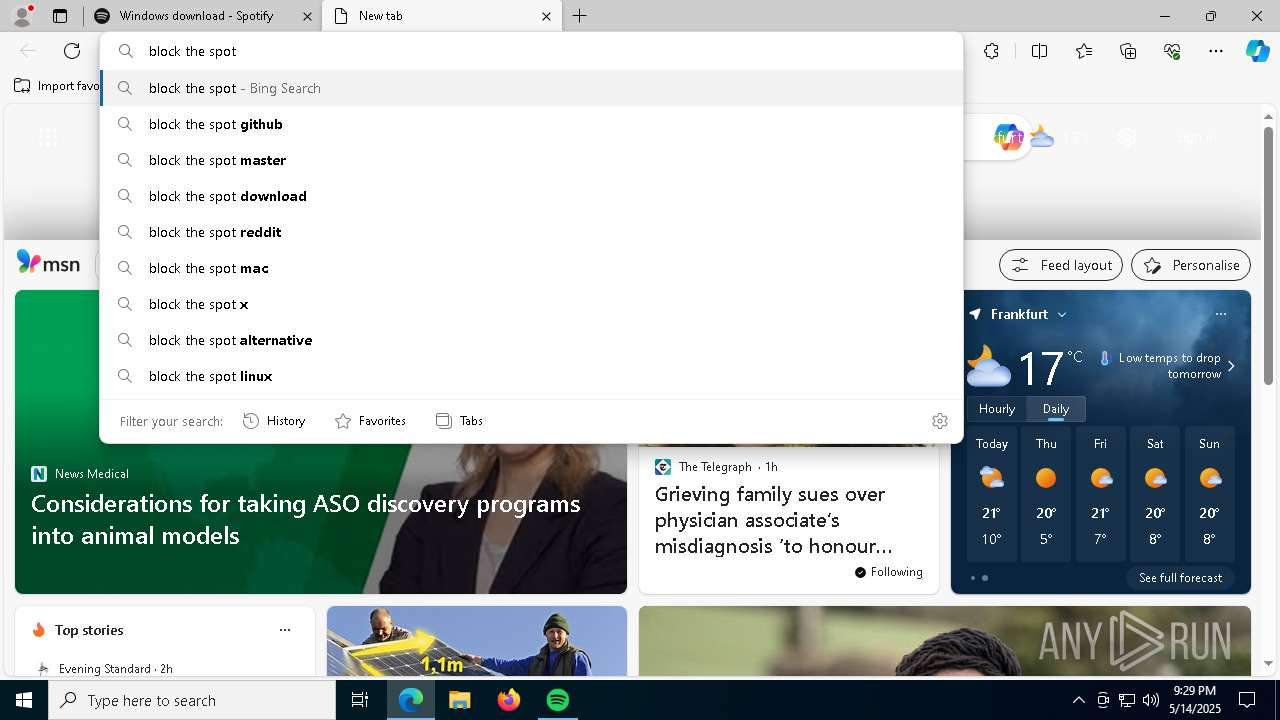Choose the 'block the spot mac' suggestion
1280x720 pixels.
[x=531, y=268]
